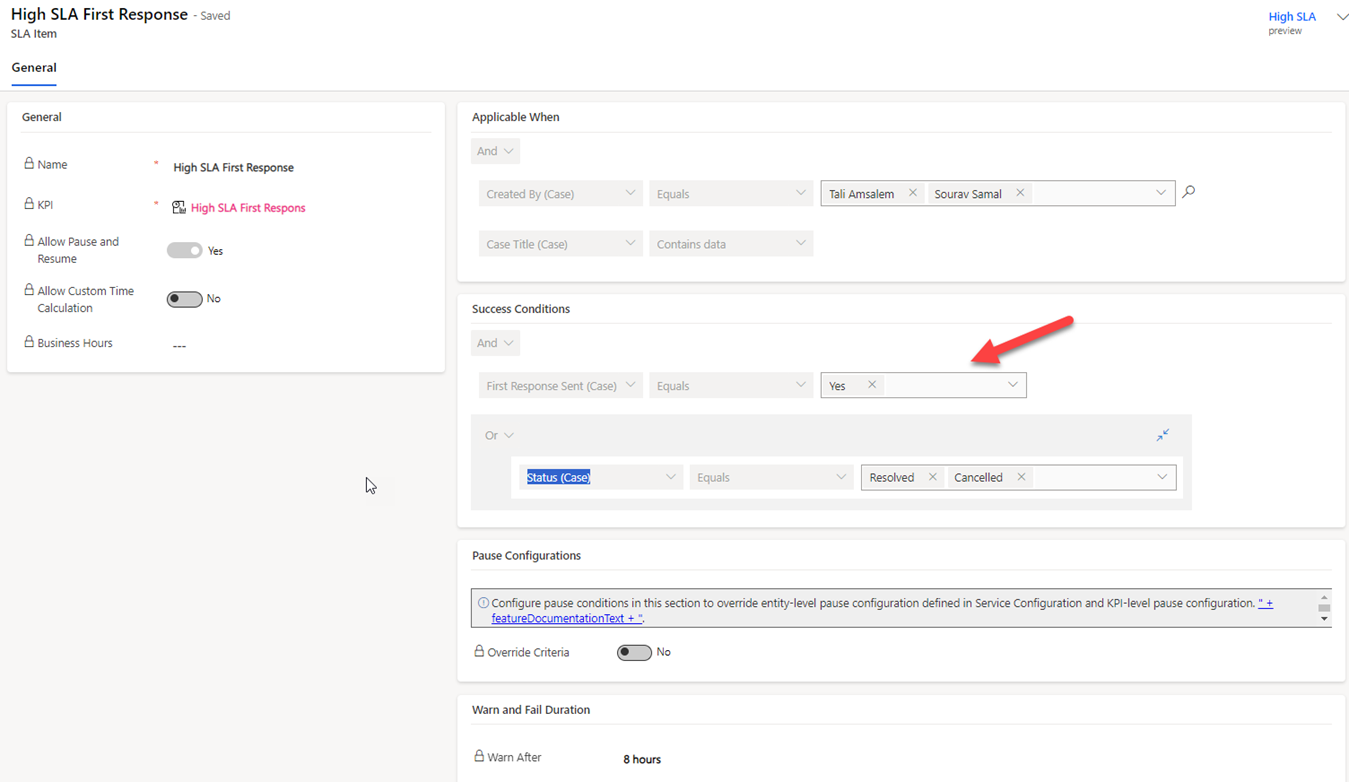Click the Warn After 8 hours value
1349x782 pixels.
642,759
